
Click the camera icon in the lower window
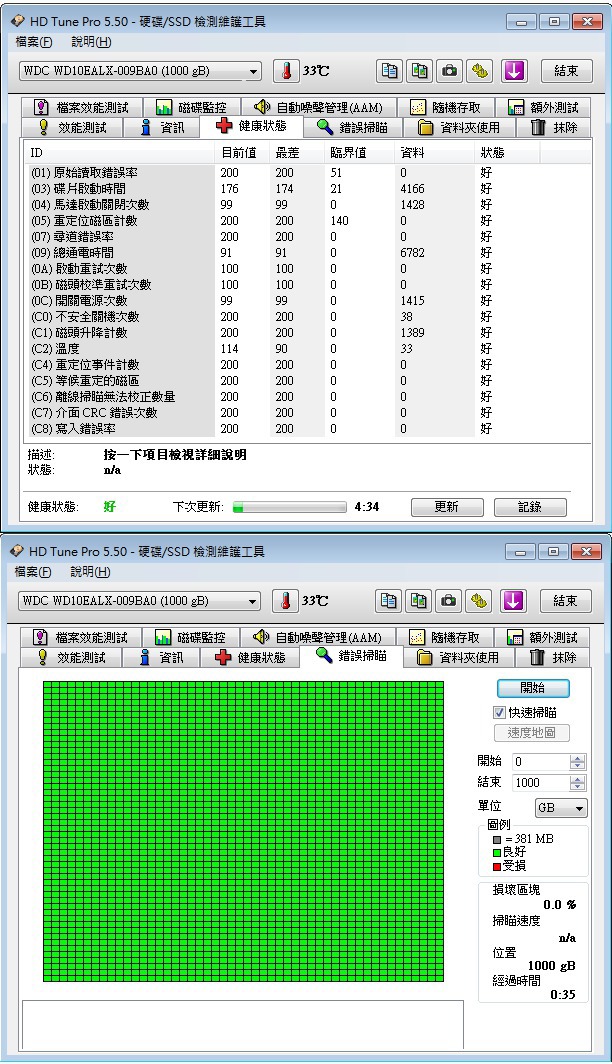(x=449, y=601)
